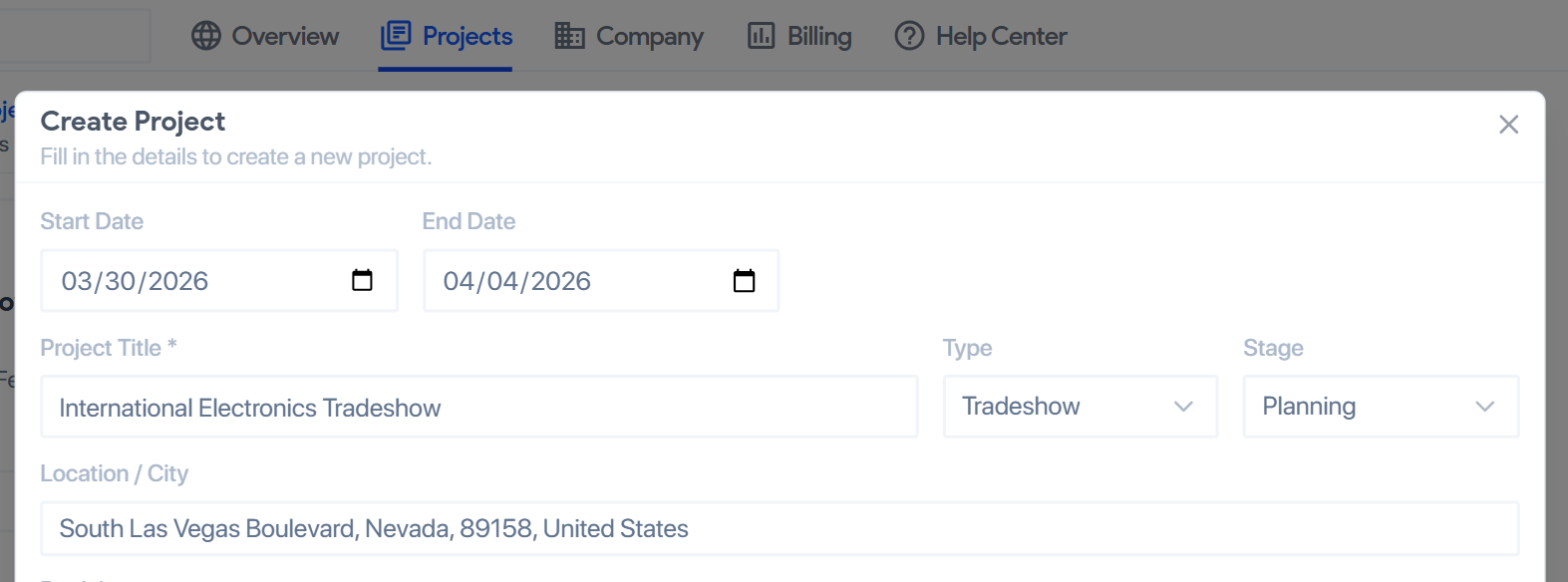Close the Create Project dialog

click(1508, 124)
